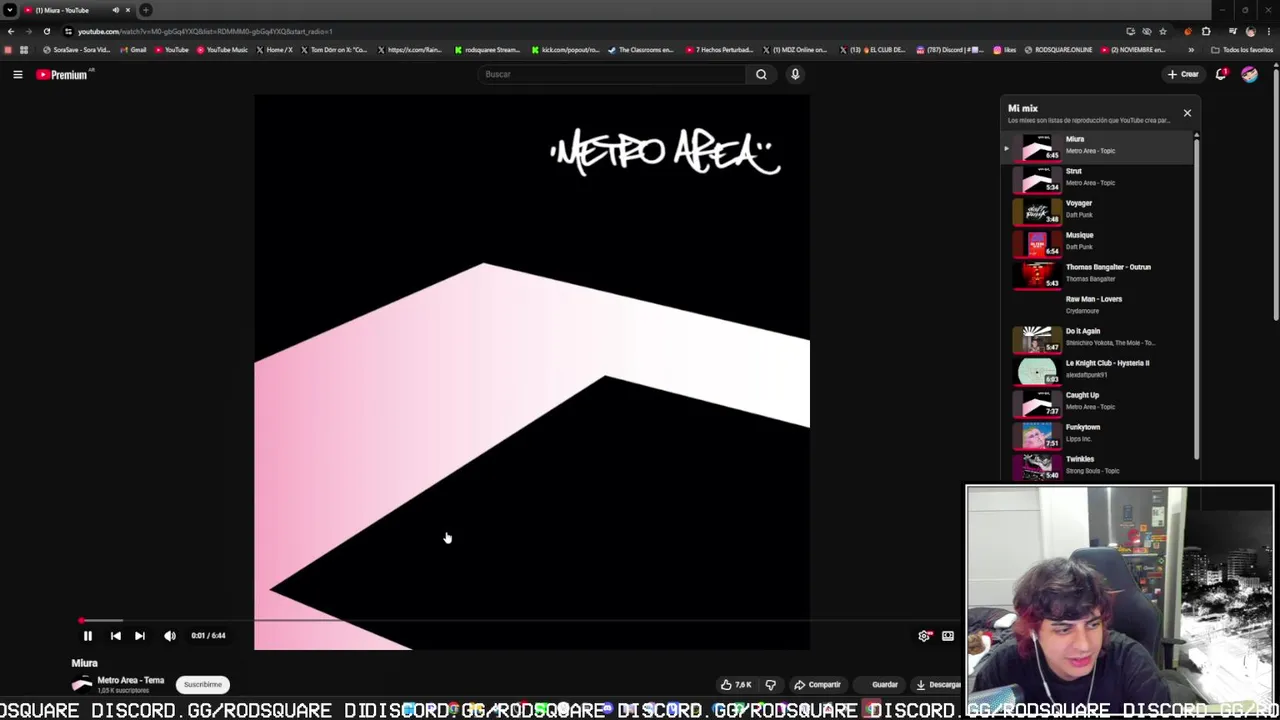Viewport: 1280px width, 720px height.
Task: Open the browser profile avatar
Action: pyautogui.click(x=1251, y=31)
